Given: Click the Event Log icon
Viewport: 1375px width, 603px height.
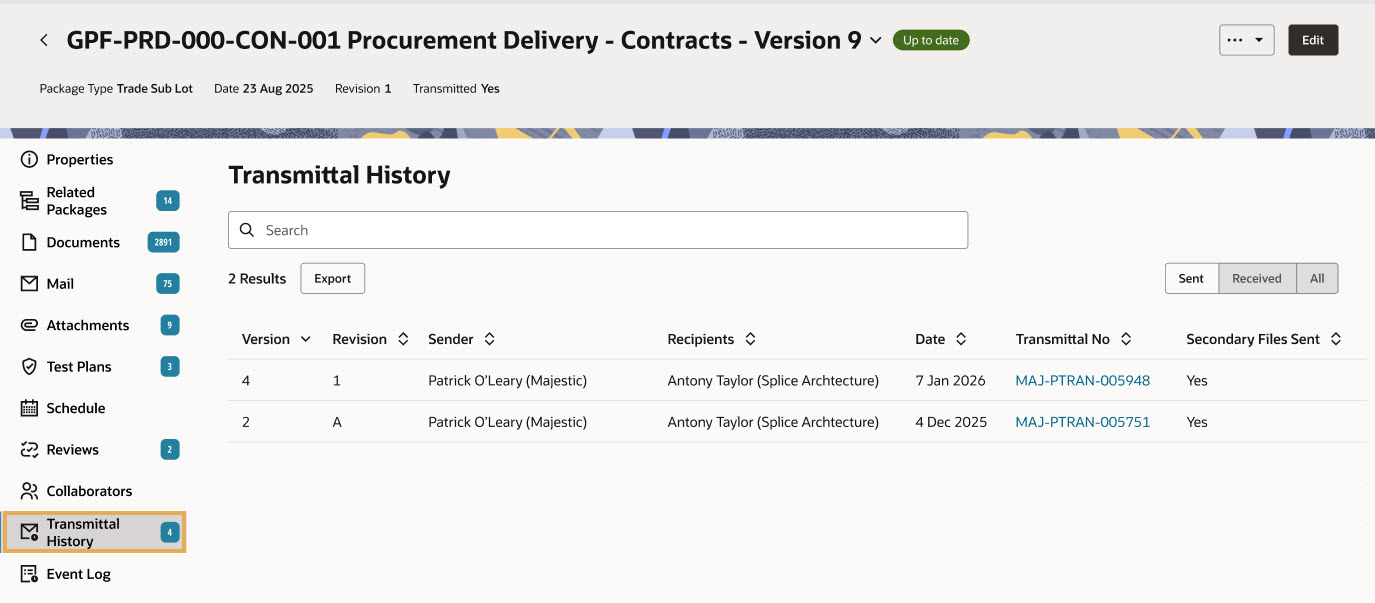Looking at the screenshot, I should (x=29, y=574).
